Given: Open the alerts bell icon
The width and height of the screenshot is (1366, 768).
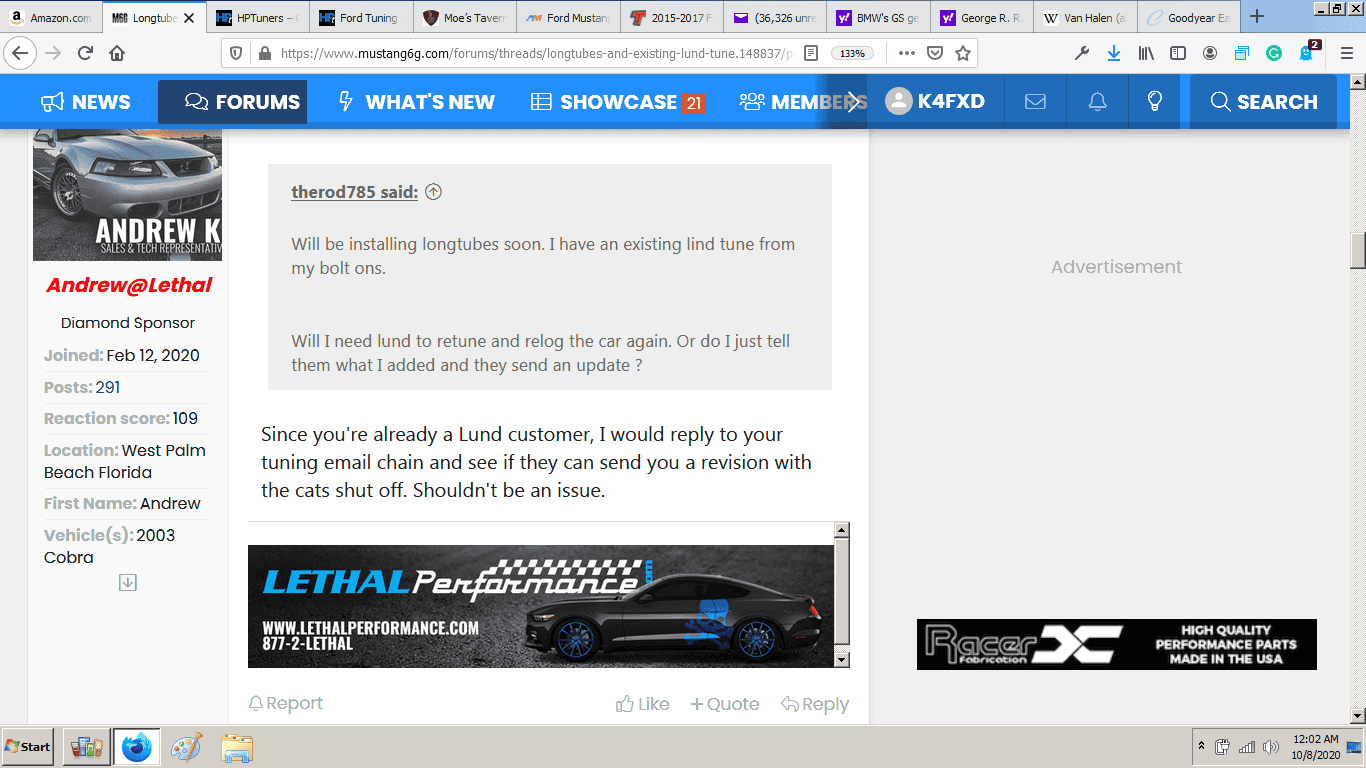Looking at the screenshot, I should [1097, 102].
